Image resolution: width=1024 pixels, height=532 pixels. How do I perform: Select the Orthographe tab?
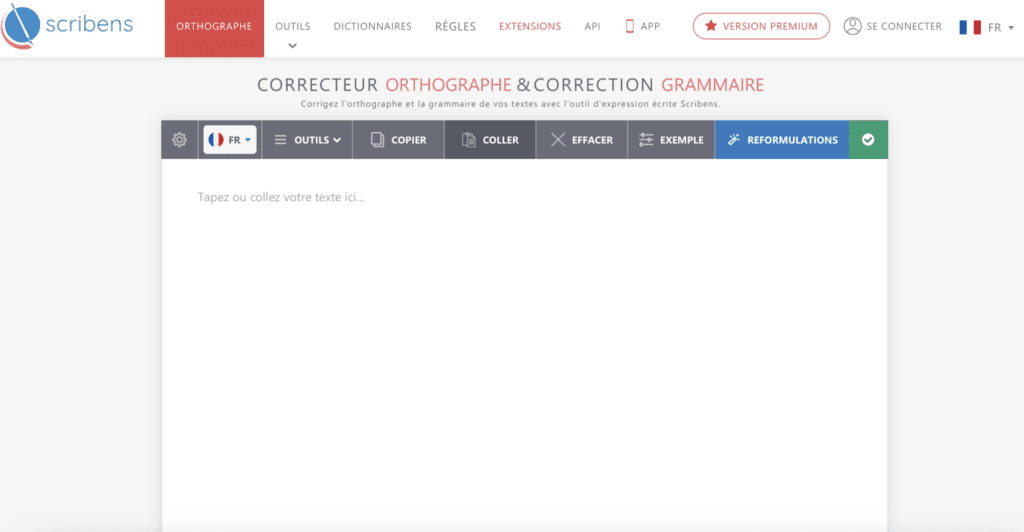click(x=214, y=27)
